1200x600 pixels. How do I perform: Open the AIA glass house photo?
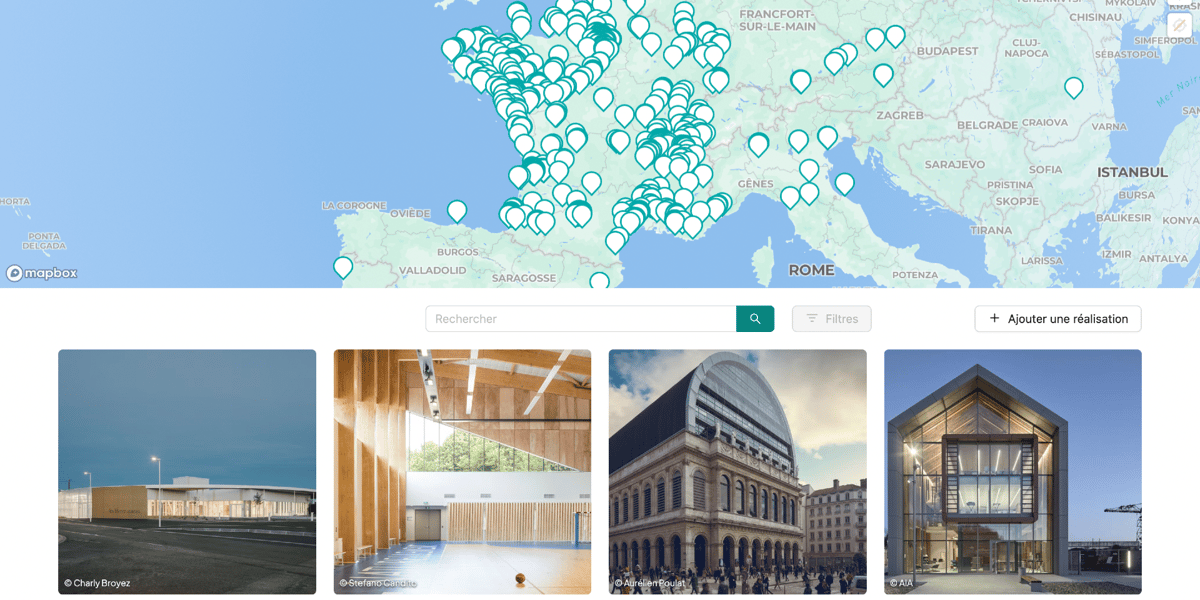[x=1013, y=472]
